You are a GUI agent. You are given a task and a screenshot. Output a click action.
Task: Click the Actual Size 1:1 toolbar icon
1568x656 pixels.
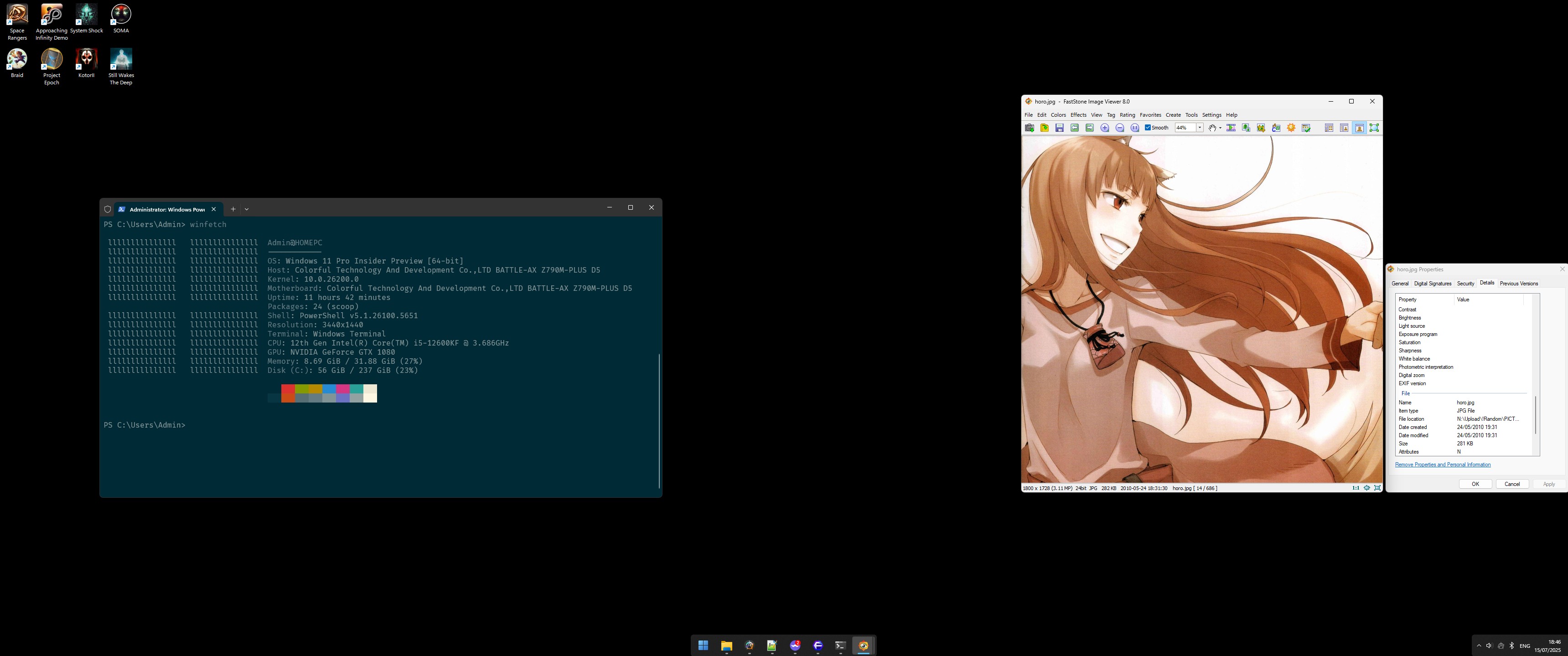(x=1134, y=128)
